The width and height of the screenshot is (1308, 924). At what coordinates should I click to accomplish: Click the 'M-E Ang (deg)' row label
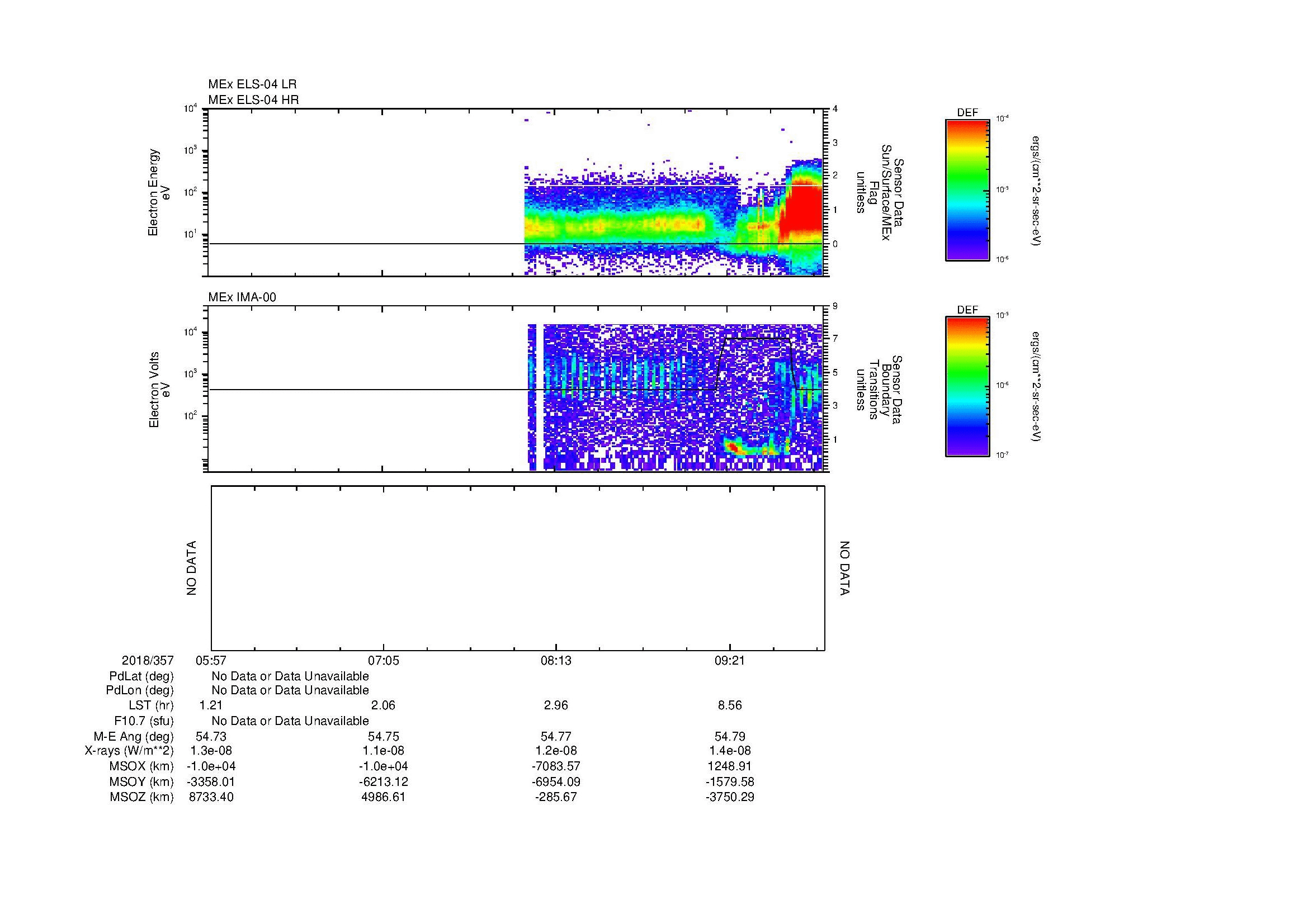pyautogui.click(x=134, y=737)
